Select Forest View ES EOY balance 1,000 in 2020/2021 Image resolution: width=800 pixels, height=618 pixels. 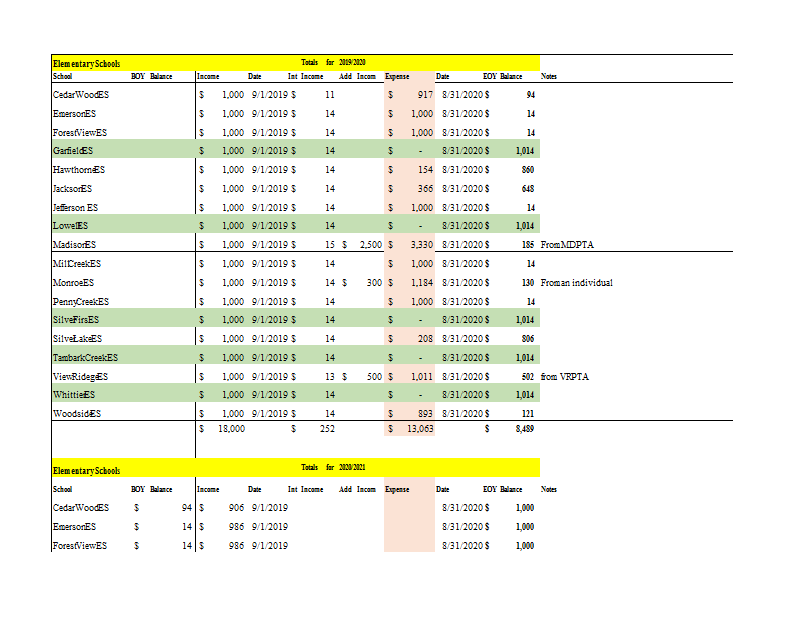(x=524, y=546)
